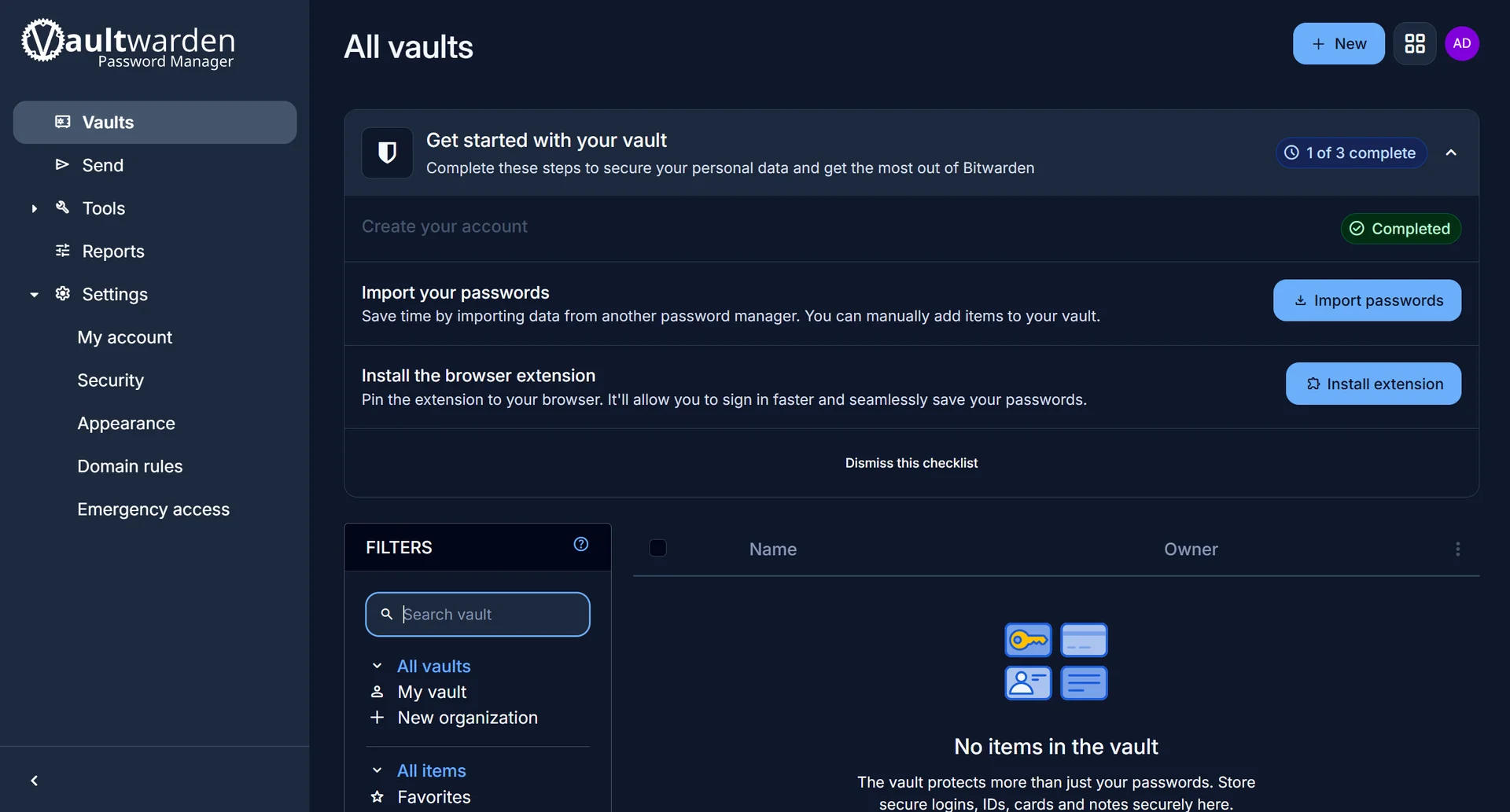Click the Tools wrench icon
This screenshot has width=1510, height=812.
(x=63, y=208)
